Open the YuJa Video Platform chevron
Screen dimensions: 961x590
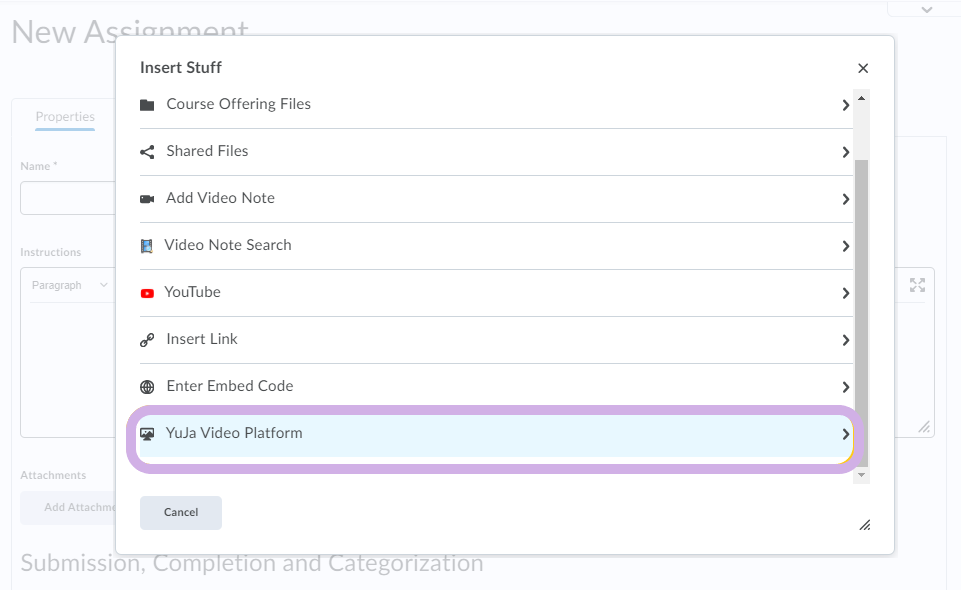click(846, 434)
